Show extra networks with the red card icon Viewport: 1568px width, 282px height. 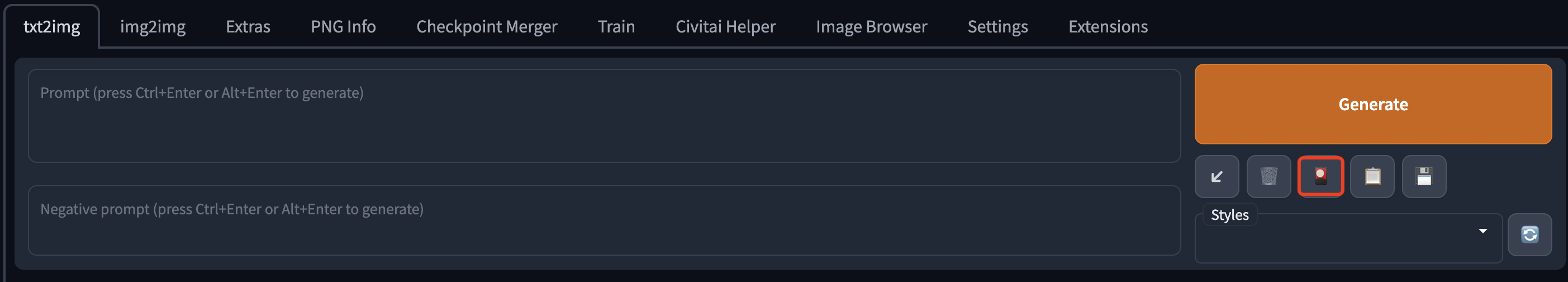point(1320,177)
